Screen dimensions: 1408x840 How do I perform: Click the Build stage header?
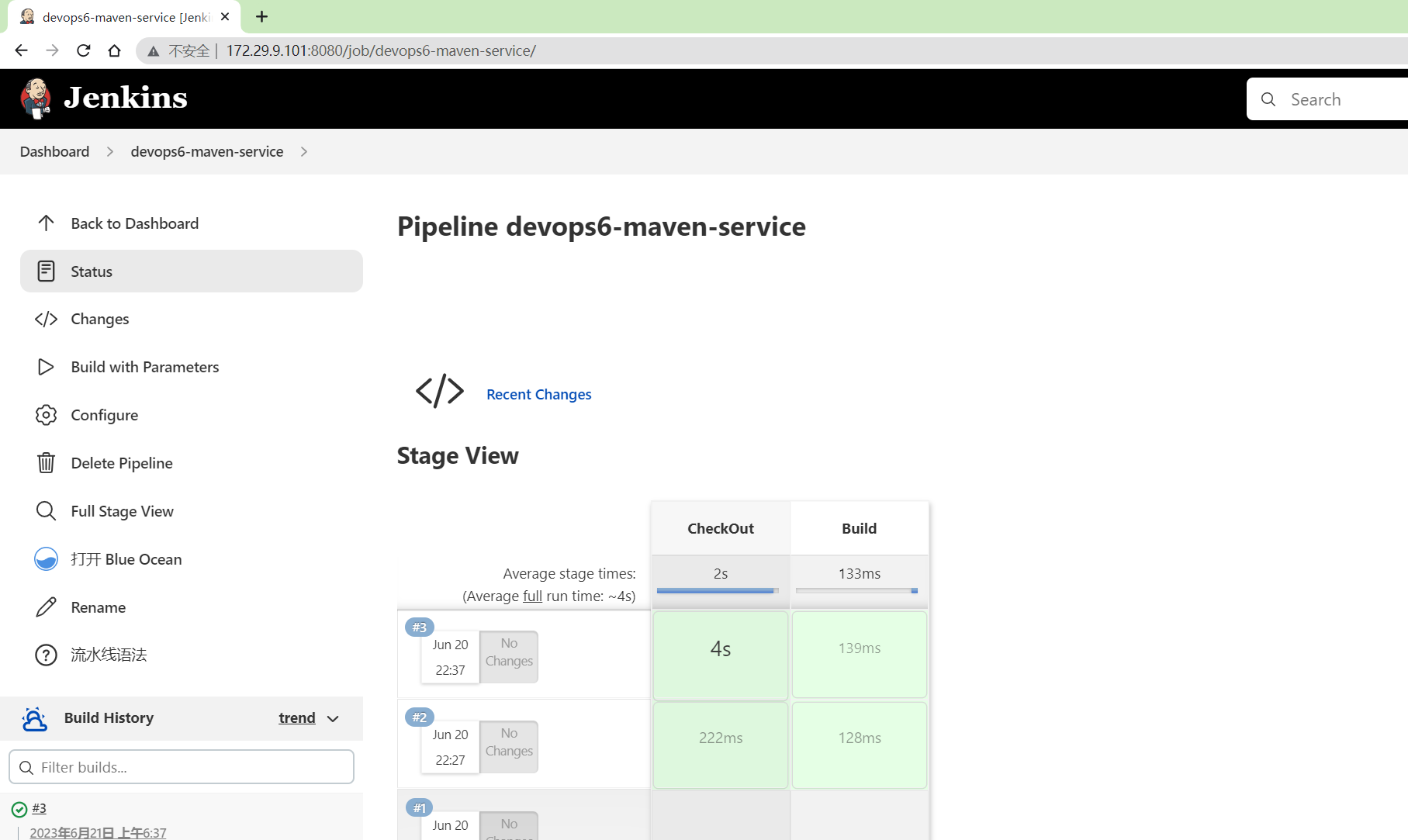(860, 528)
